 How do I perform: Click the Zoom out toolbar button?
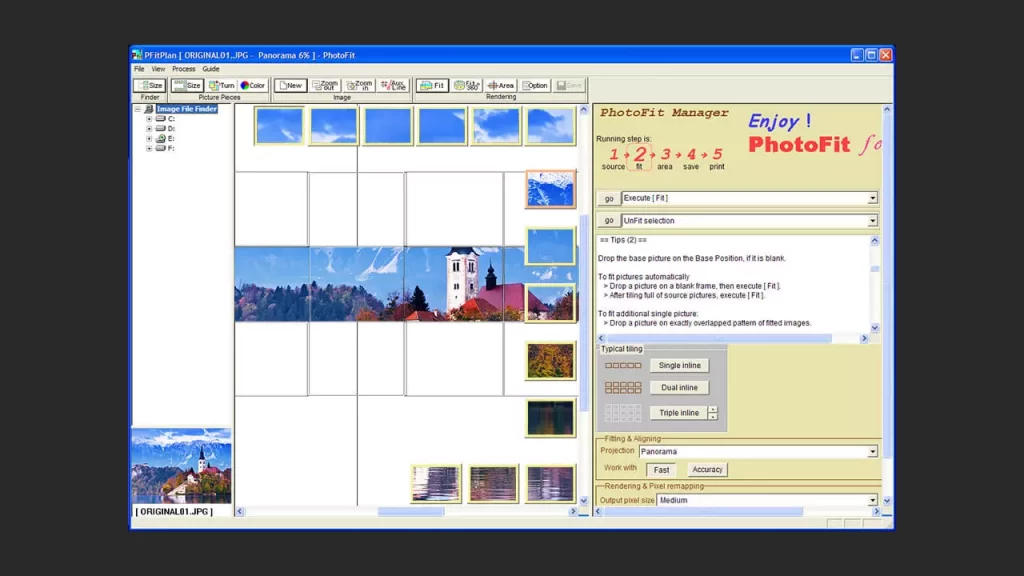point(325,85)
